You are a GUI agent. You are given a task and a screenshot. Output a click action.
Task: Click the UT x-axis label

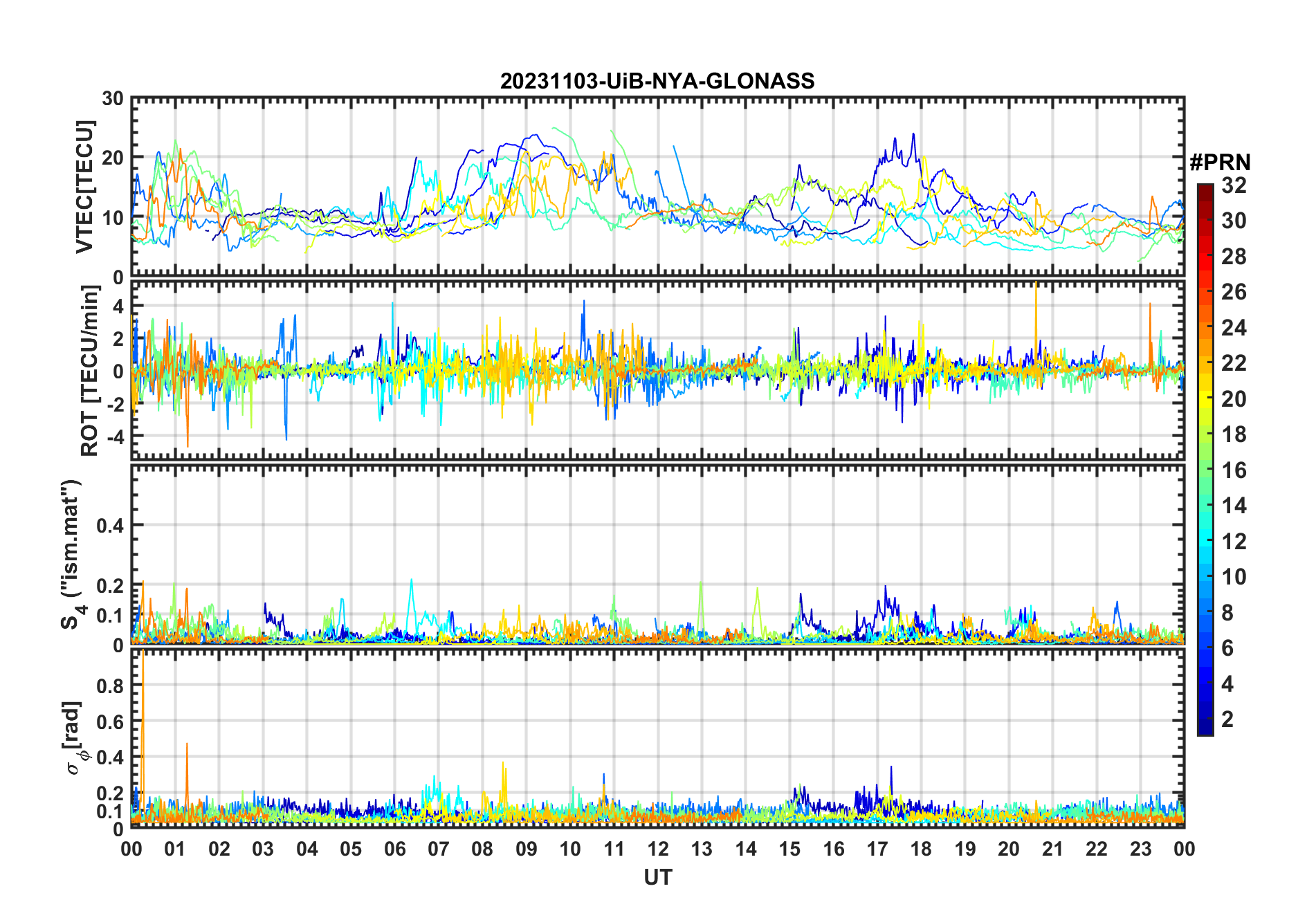[657, 877]
